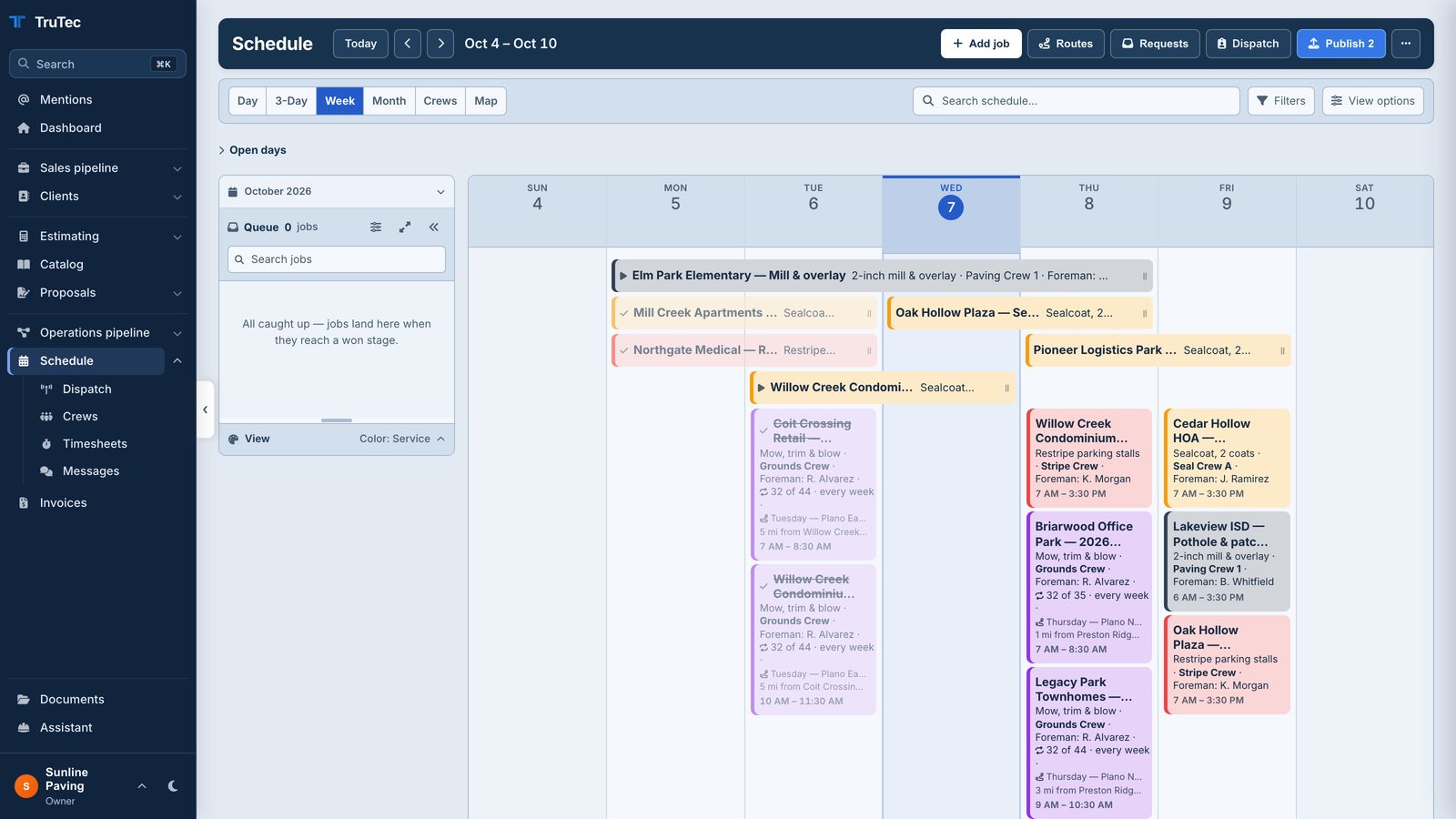The width and height of the screenshot is (1456, 819).
Task: Collapse queue panel with double chevron
Action: [434, 227]
